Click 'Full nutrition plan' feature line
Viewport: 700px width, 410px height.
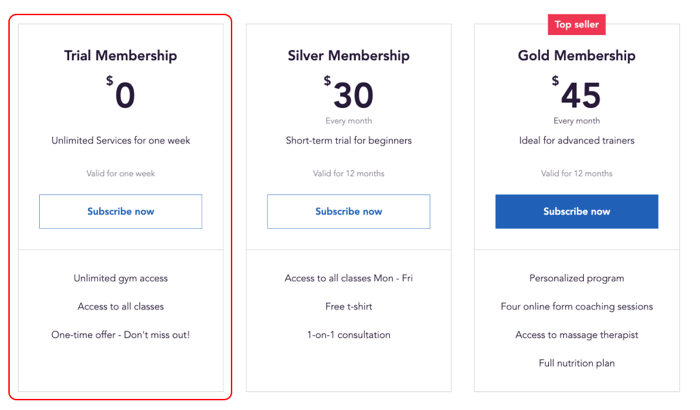point(576,363)
